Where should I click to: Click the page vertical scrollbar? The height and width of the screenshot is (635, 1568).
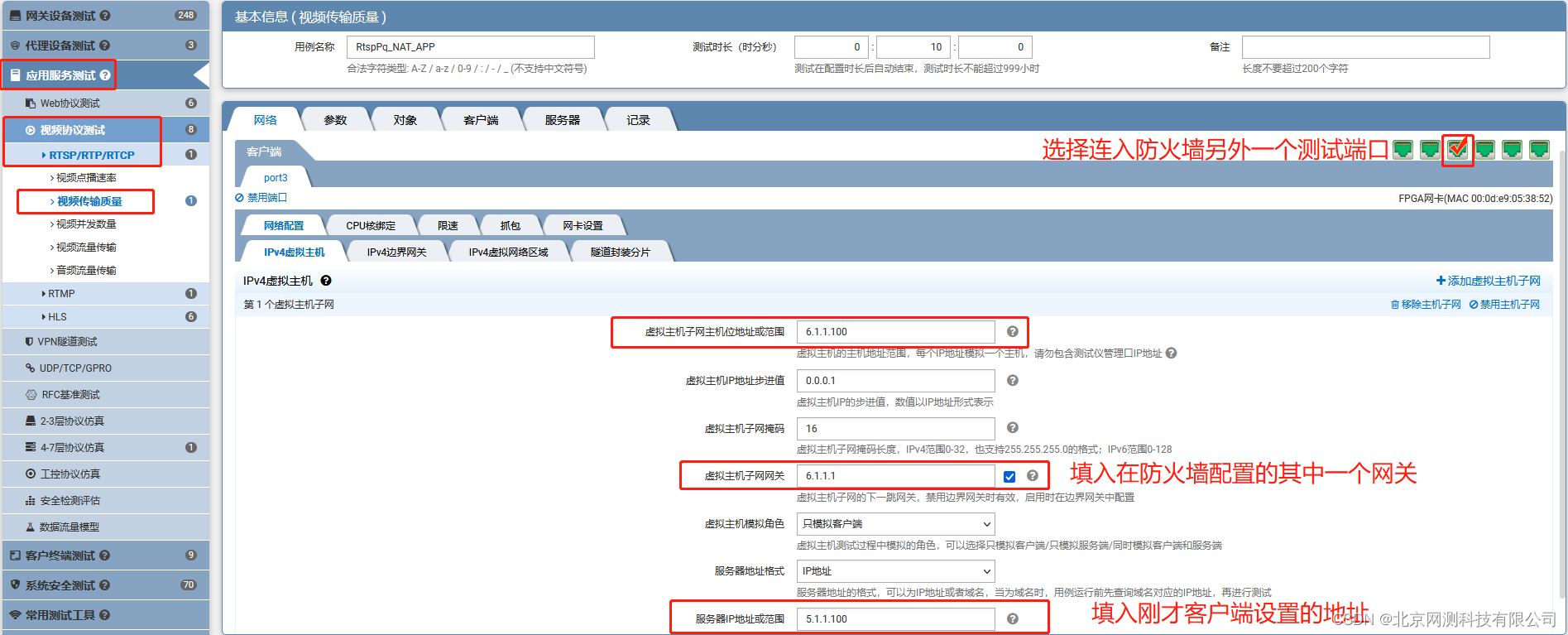1562,373
